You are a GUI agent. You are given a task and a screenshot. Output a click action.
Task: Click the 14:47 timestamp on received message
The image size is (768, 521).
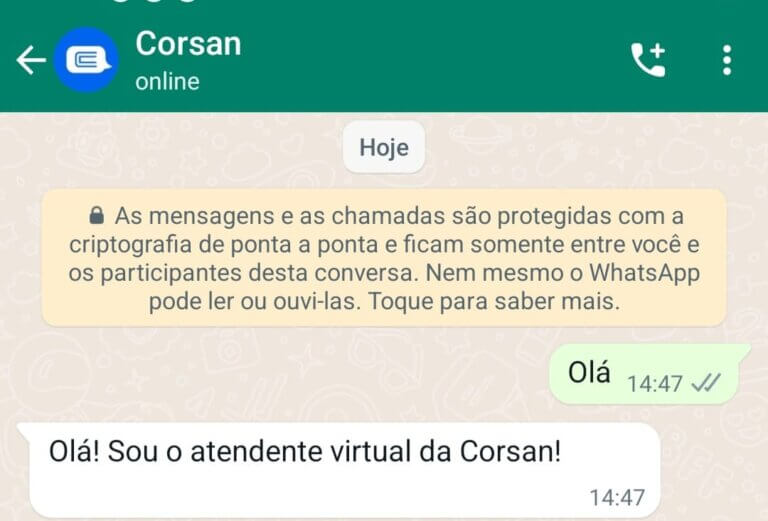[x=617, y=497]
